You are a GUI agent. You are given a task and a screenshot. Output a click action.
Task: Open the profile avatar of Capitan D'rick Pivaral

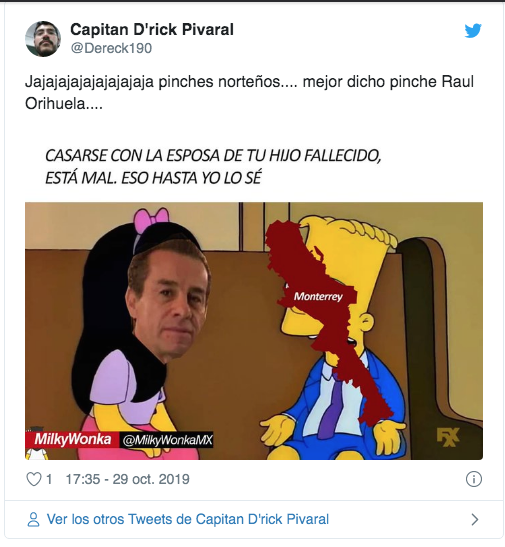pos(43,38)
